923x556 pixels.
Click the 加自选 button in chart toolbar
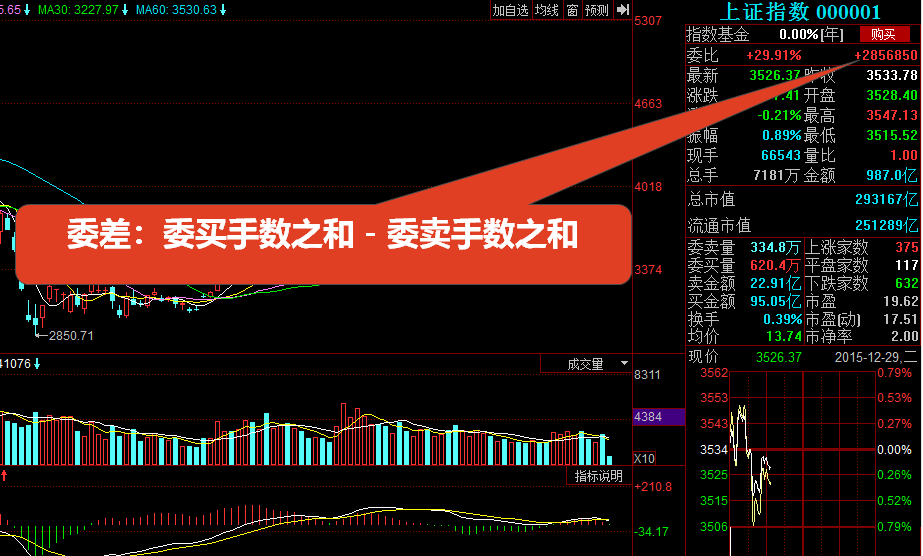coord(510,10)
